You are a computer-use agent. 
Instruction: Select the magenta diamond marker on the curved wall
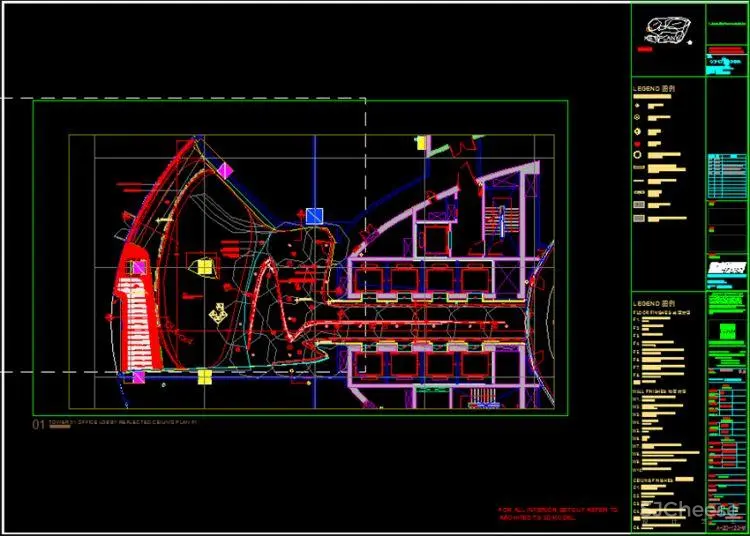point(224,171)
